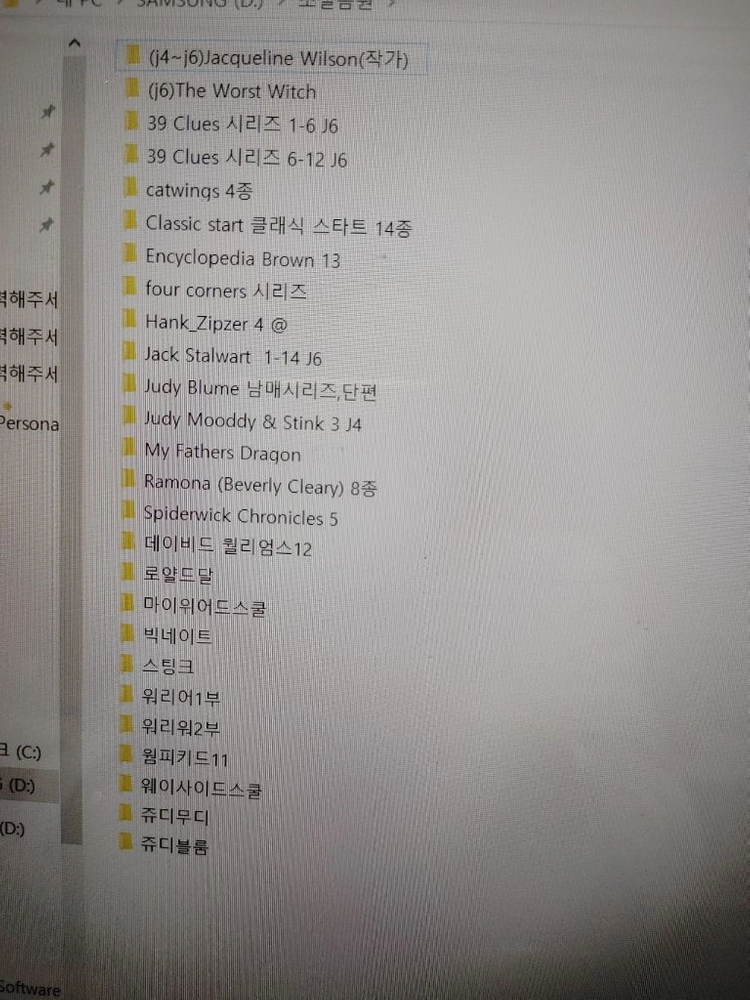Select folder name Encyclopedia Brown 13
This screenshot has width=750, height=1000.
click(x=243, y=258)
